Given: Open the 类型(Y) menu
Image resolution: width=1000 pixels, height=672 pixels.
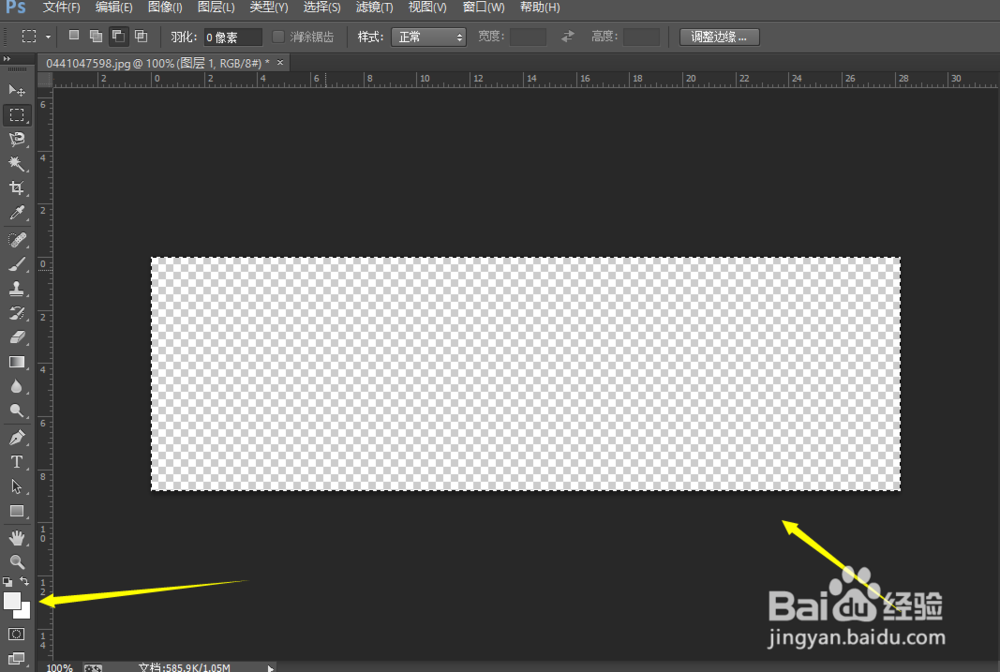Looking at the screenshot, I should tap(268, 8).
